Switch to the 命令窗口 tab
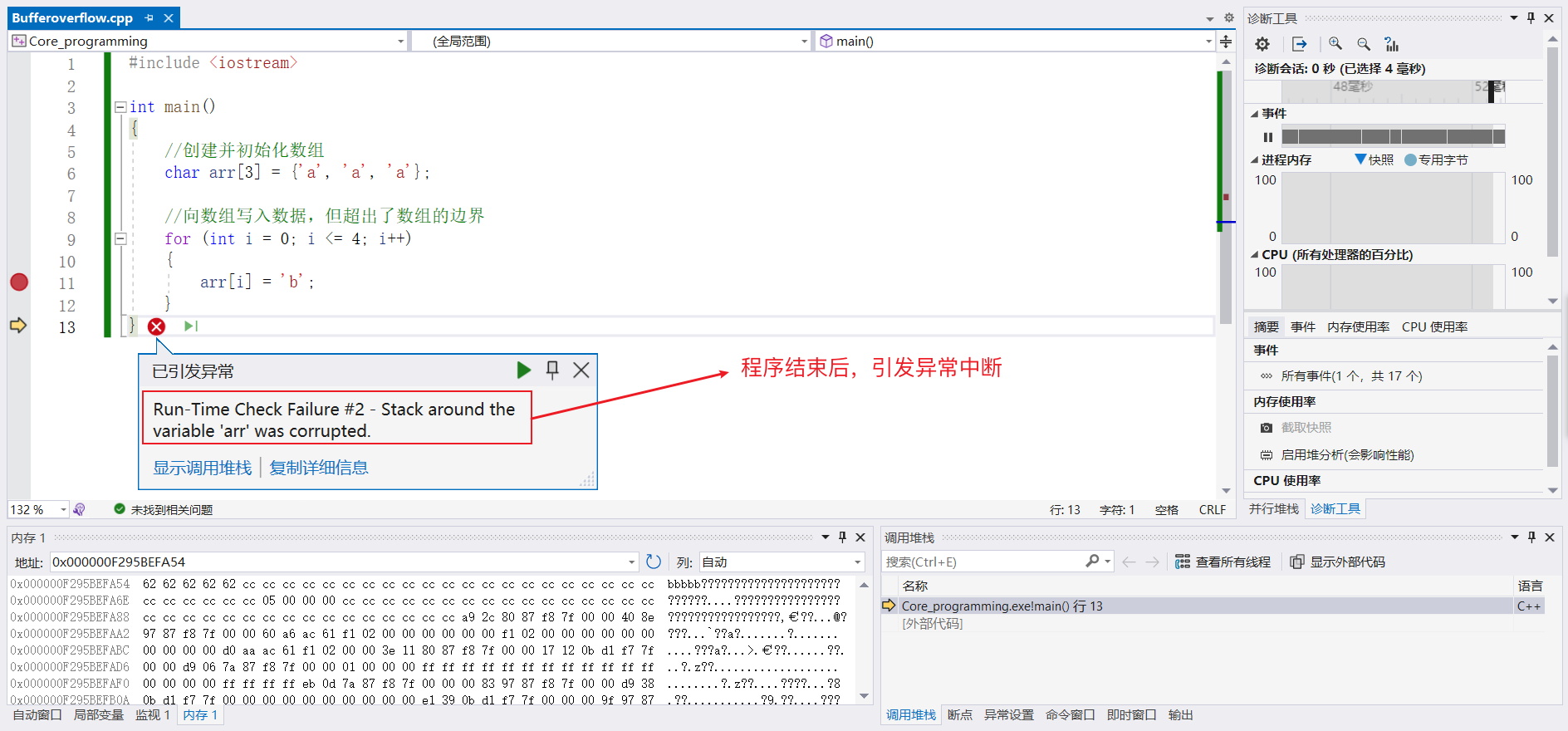Viewport: 1568px width, 731px height. click(1070, 714)
